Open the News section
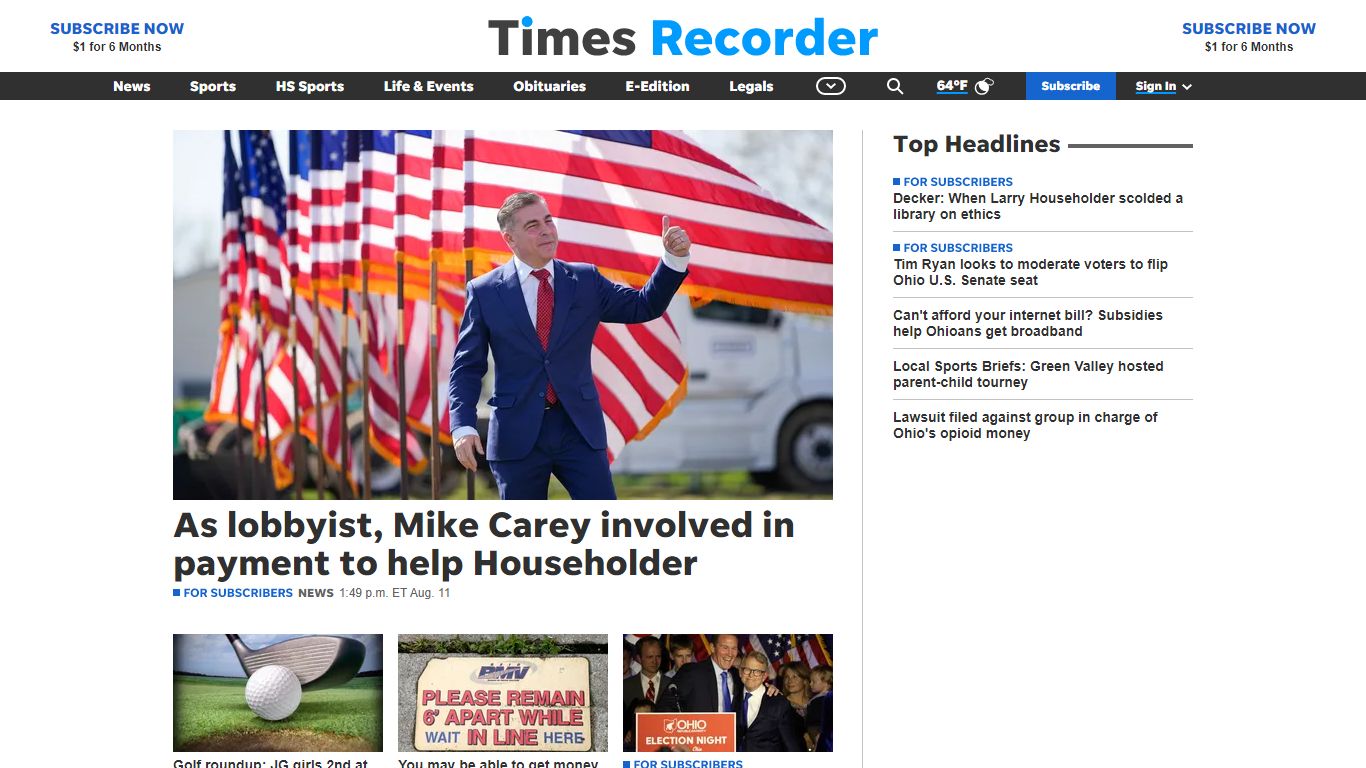The image size is (1366, 768). [x=132, y=86]
